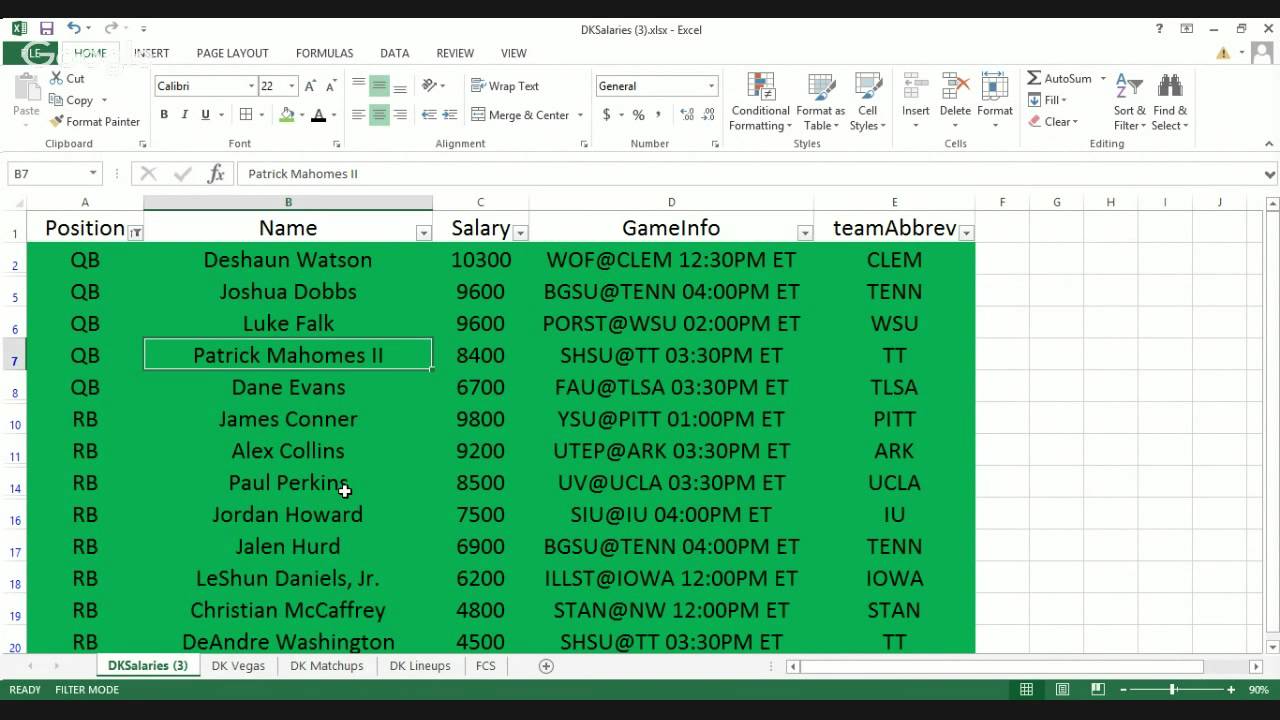
Task: Open the font size 22 dropdown
Action: point(292,86)
